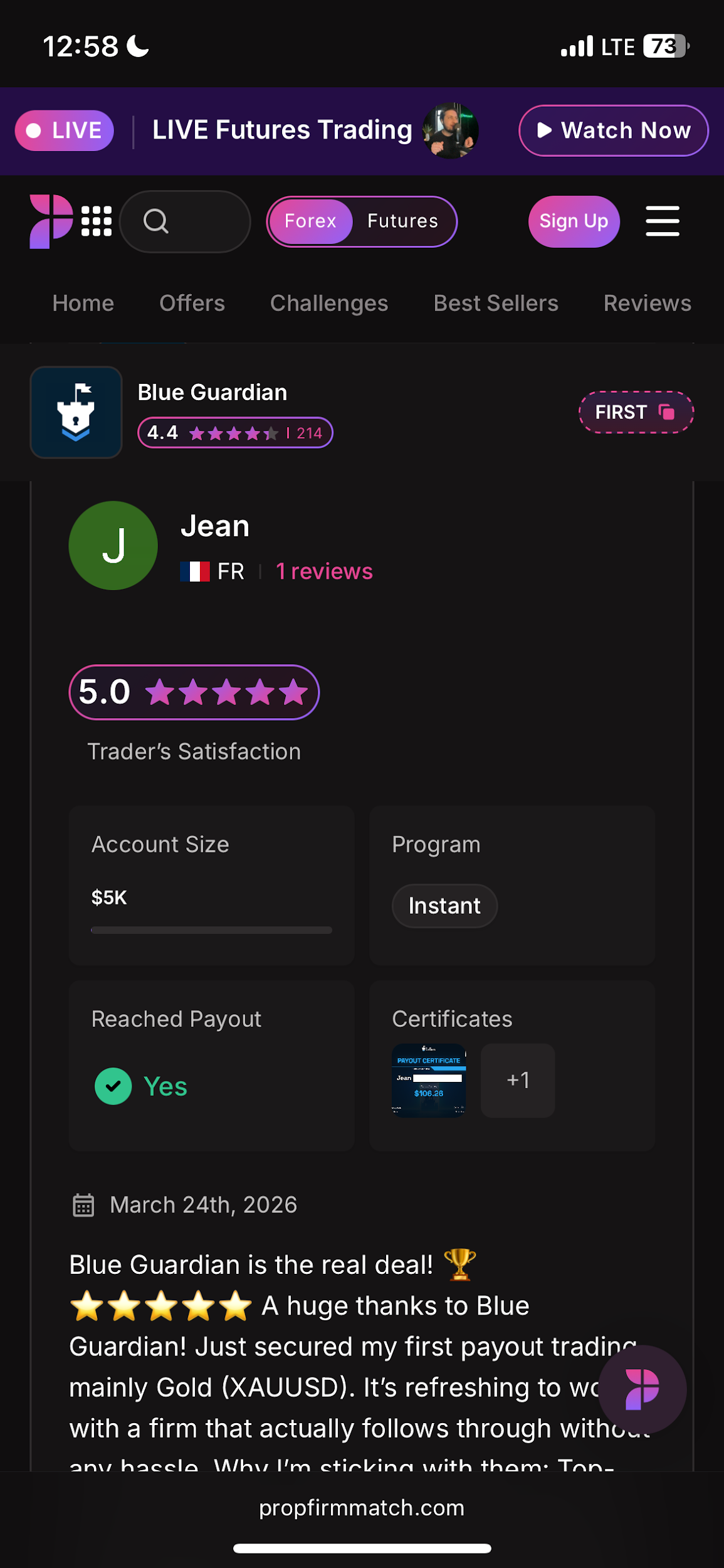
Task: Tap the LIVE indicator pill
Action: pyautogui.click(x=65, y=130)
